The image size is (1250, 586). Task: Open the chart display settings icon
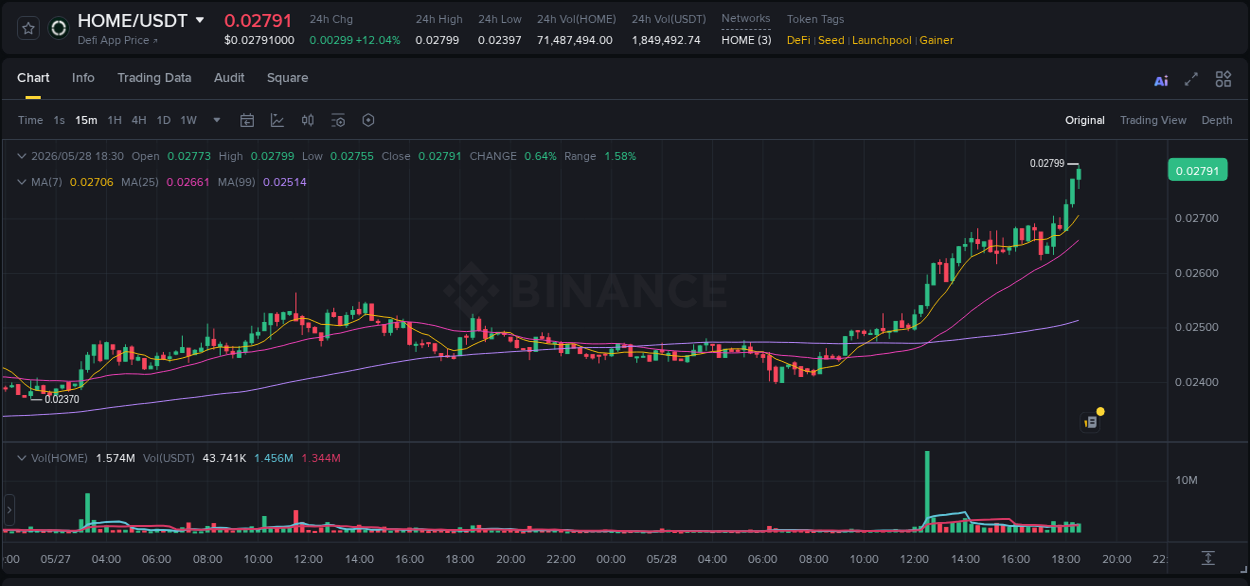pos(338,120)
